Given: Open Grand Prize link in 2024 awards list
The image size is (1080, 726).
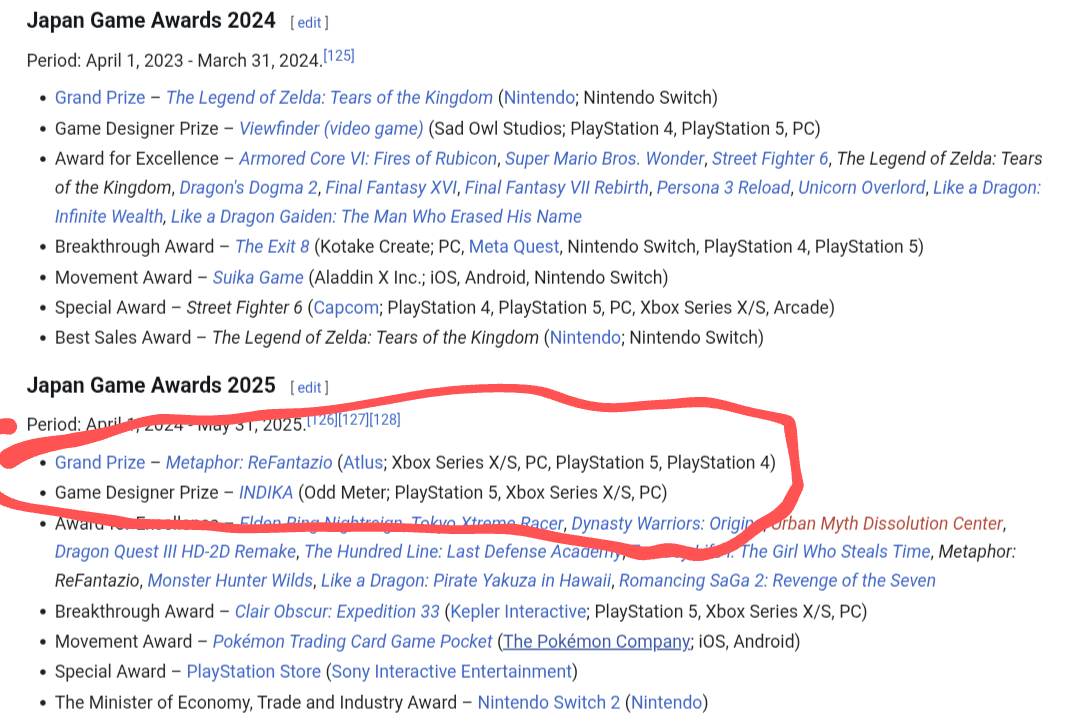Looking at the screenshot, I should pos(100,98).
